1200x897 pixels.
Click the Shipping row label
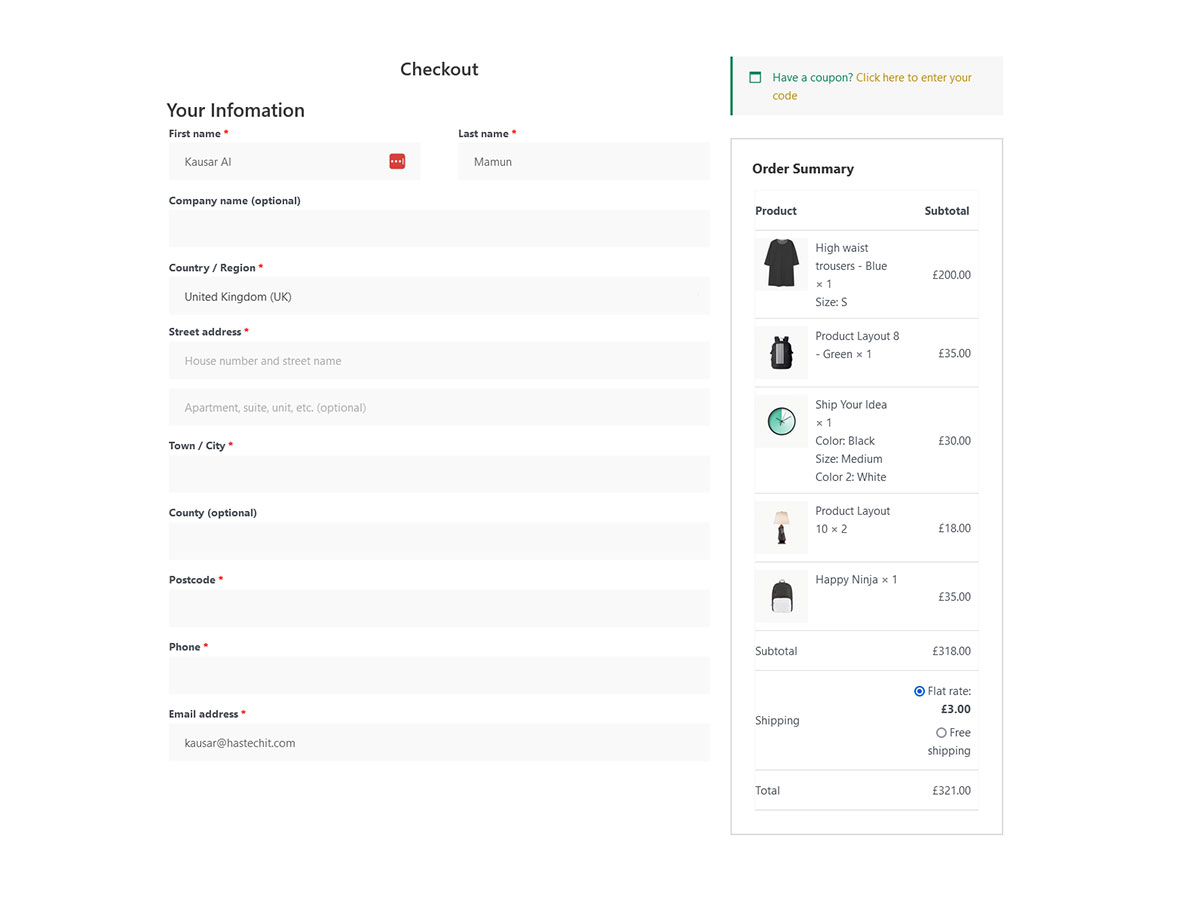[x=777, y=721]
